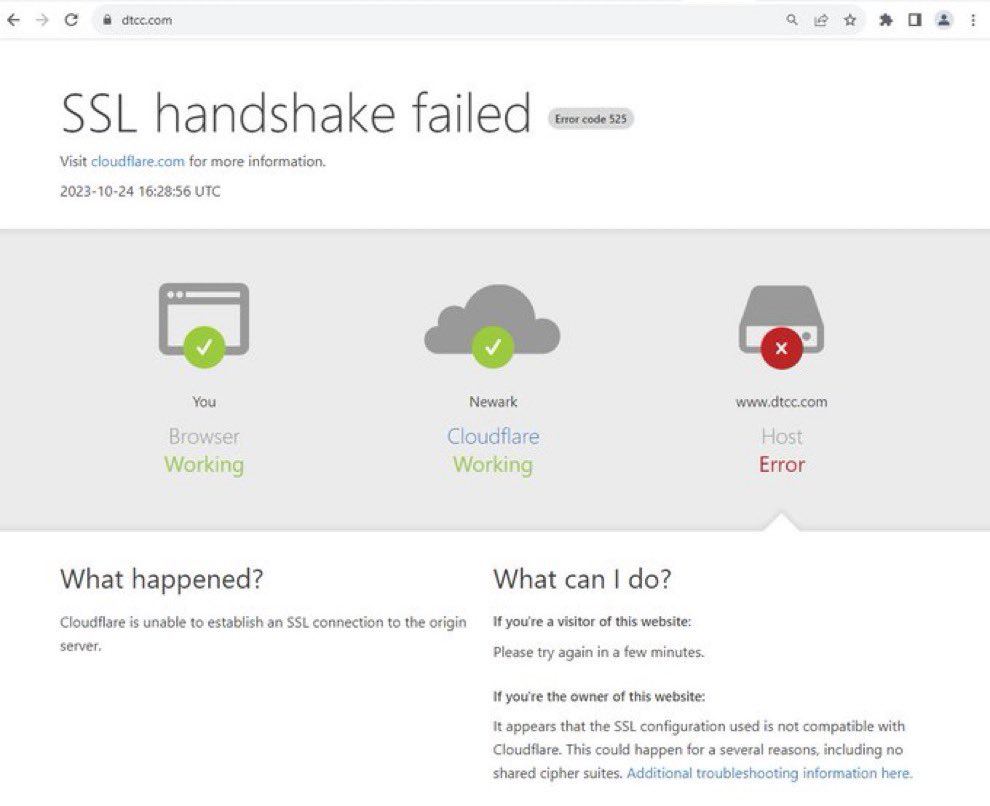Click the browser back arrow

coord(13,20)
